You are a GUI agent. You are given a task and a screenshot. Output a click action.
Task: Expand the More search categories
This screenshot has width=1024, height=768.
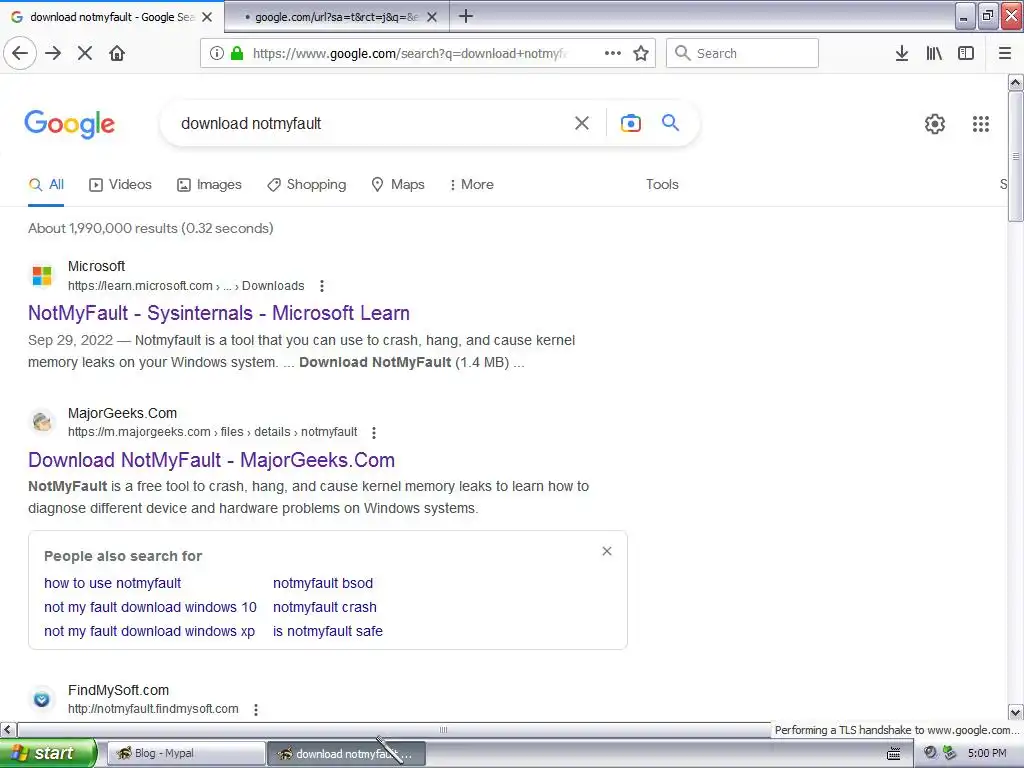point(472,185)
